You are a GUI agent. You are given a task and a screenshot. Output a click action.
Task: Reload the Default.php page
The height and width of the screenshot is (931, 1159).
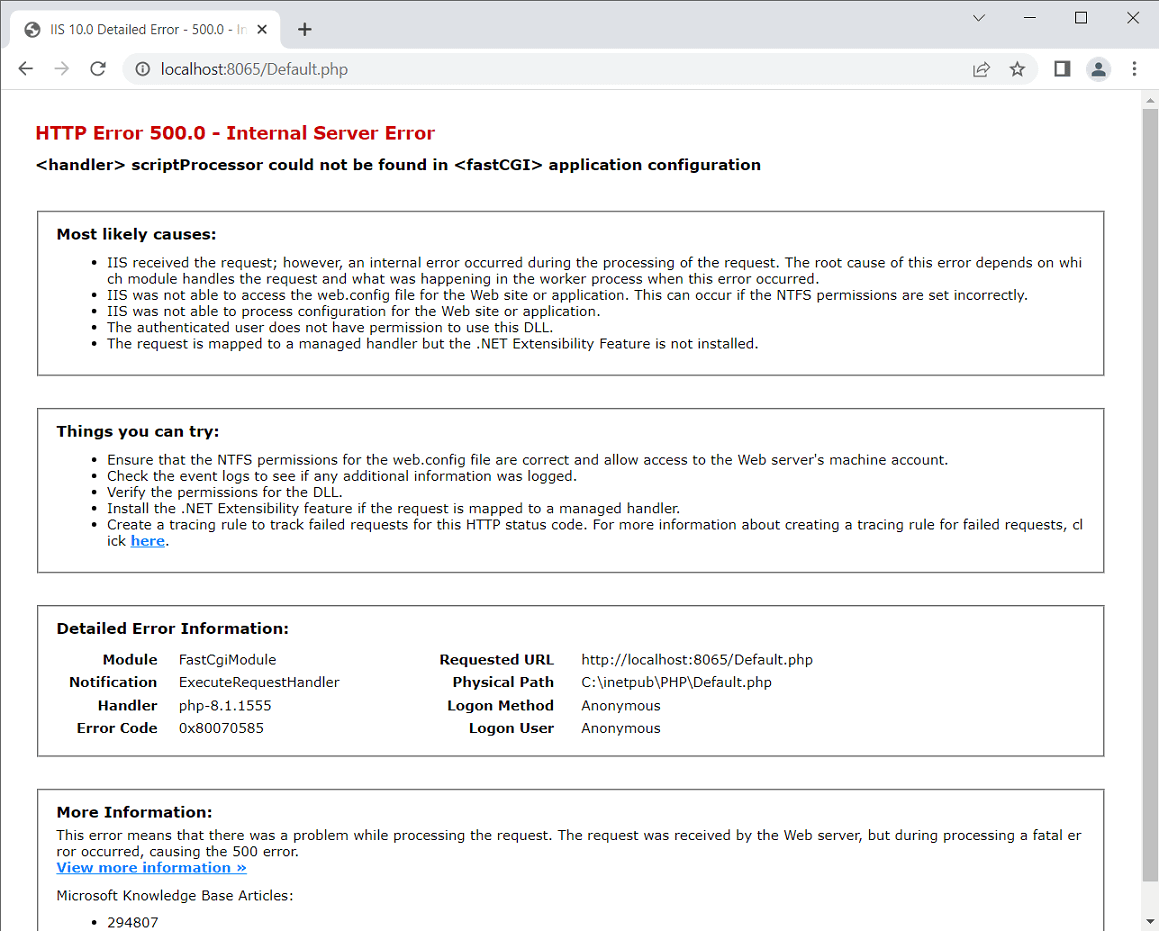tap(98, 69)
